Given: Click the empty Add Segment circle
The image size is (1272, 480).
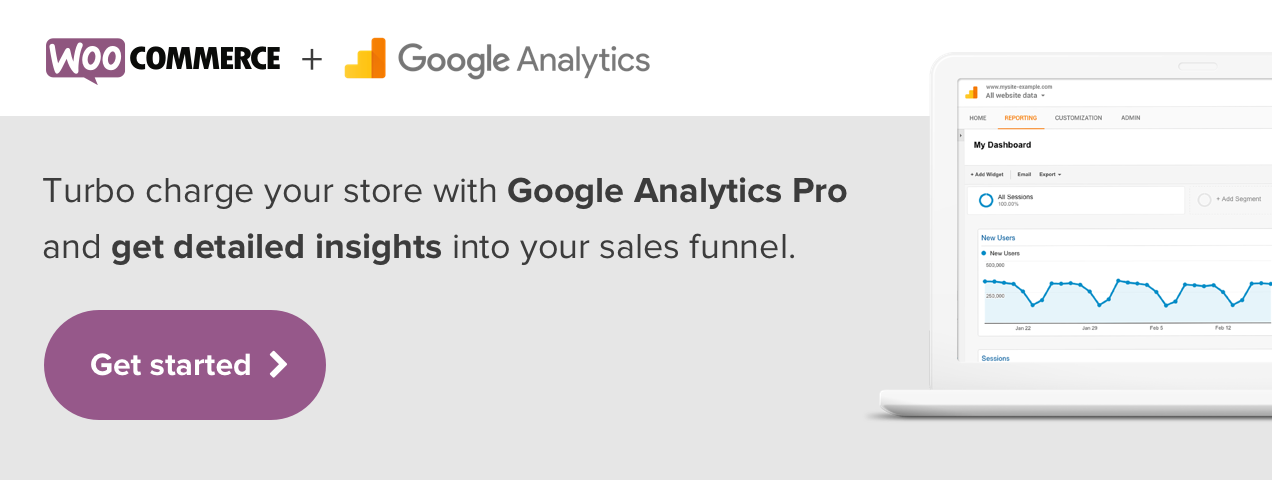Looking at the screenshot, I should (x=1204, y=200).
